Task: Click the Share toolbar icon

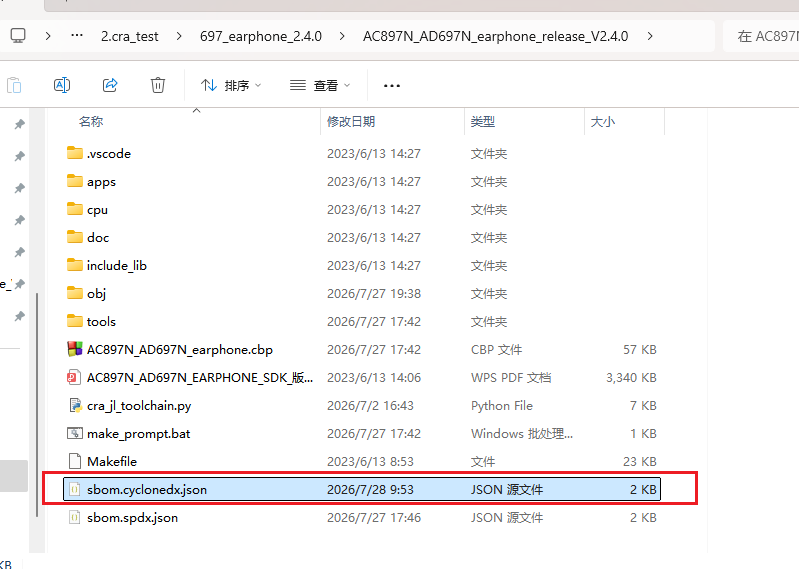Action: pyautogui.click(x=110, y=85)
